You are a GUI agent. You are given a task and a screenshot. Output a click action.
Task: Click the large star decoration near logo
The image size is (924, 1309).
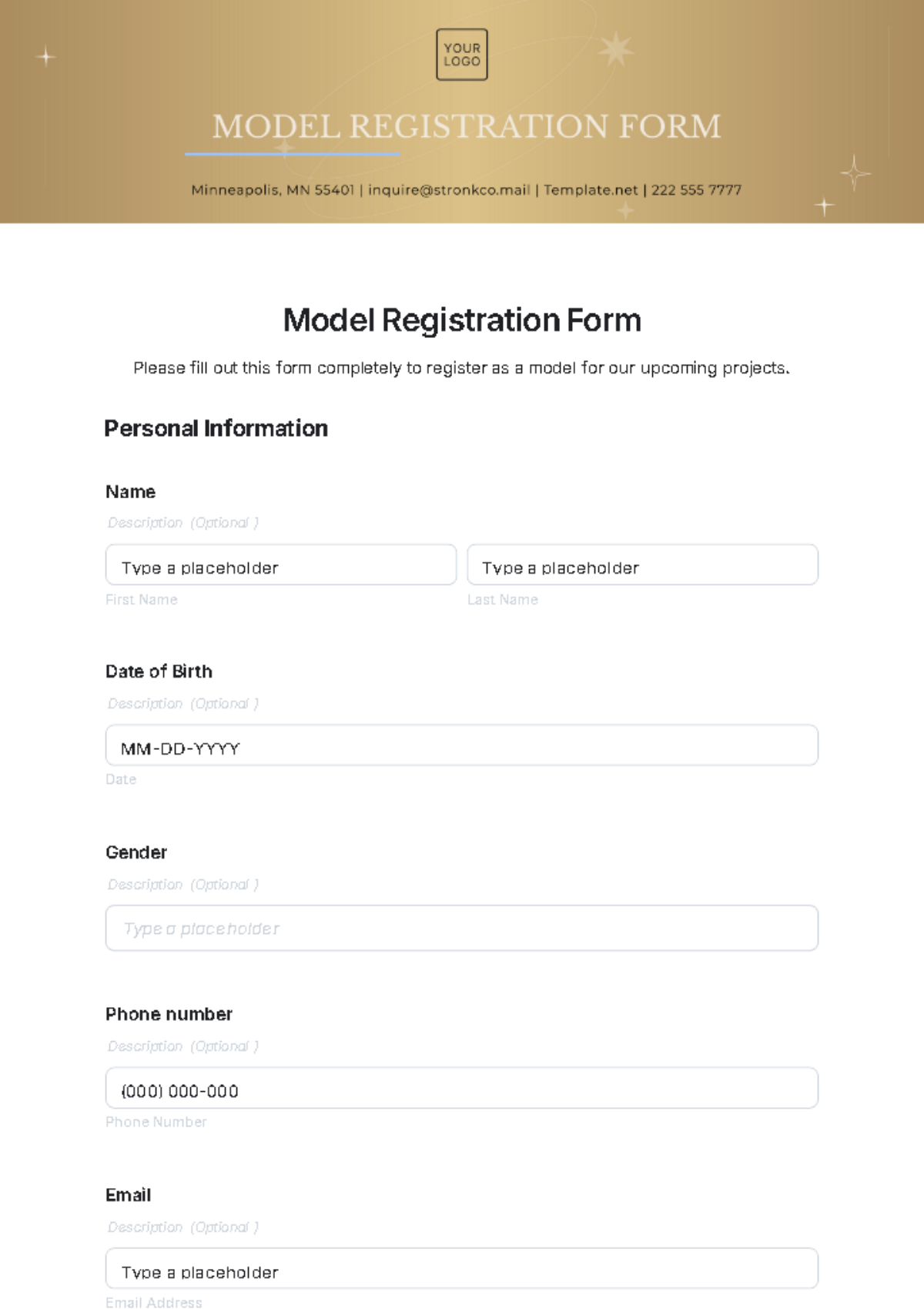pyautogui.click(x=616, y=50)
